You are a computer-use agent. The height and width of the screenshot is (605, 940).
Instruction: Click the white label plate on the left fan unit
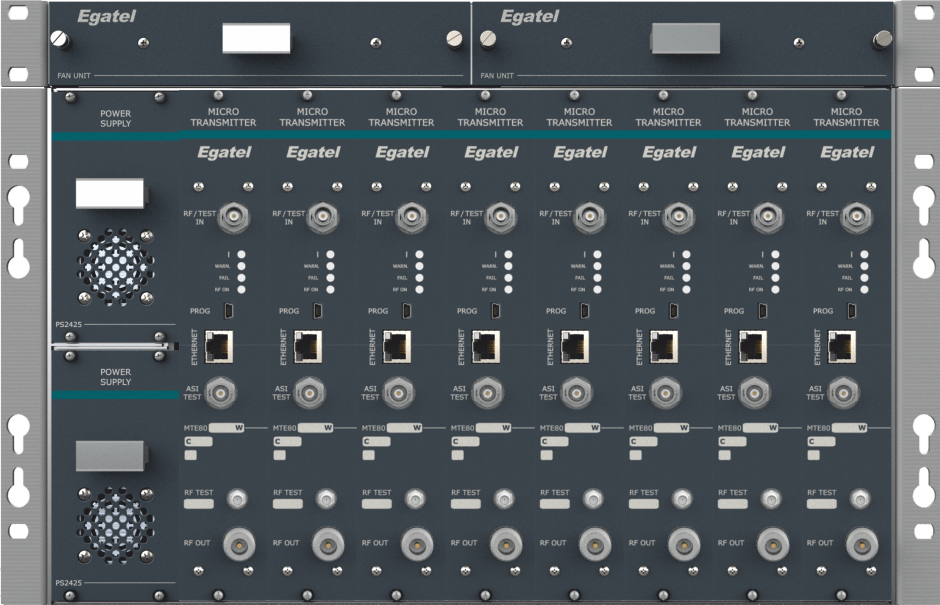pyautogui.click(x=256, y=38)
